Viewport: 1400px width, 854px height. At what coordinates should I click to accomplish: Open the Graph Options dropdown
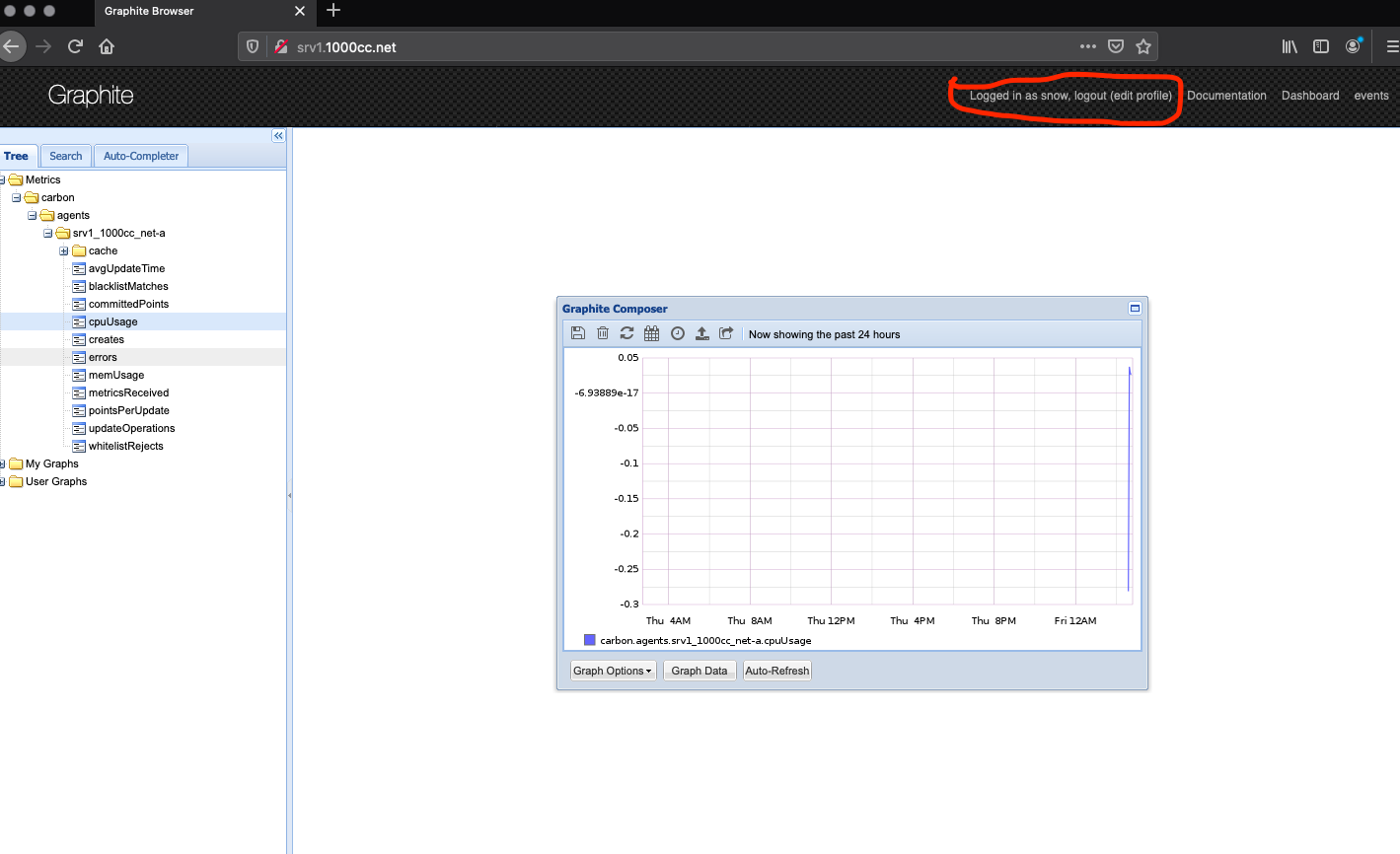pyautogui.click(x=613, y=671)
